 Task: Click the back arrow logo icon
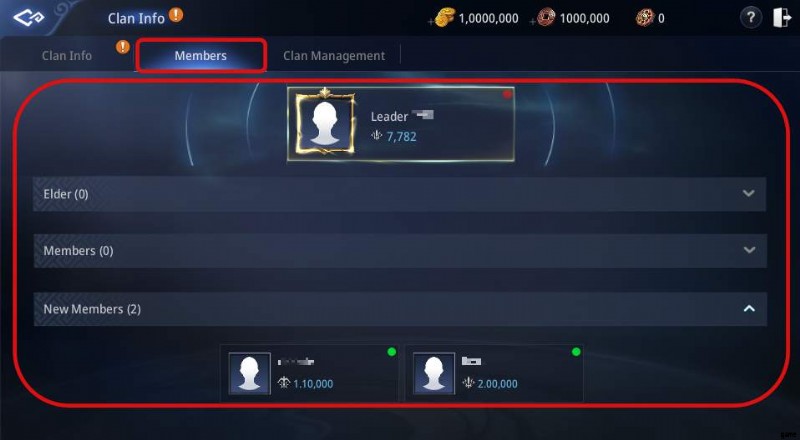click(29, 18)
